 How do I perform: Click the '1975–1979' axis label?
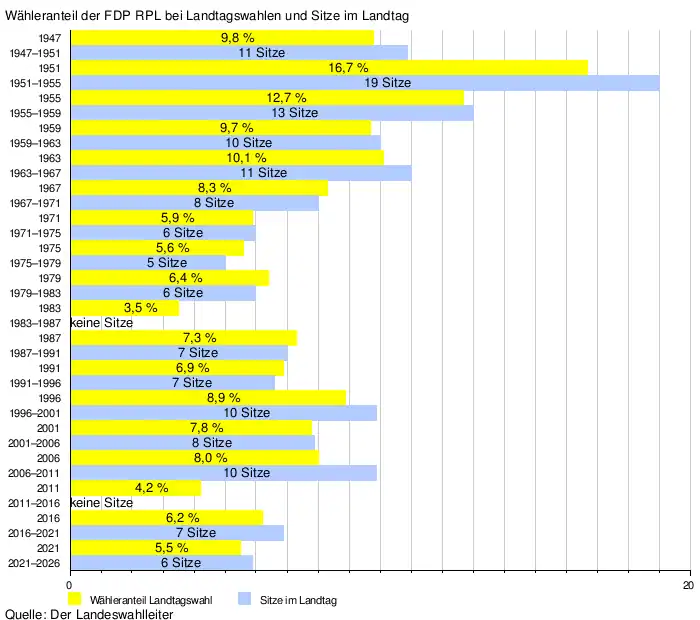[36, 263]
